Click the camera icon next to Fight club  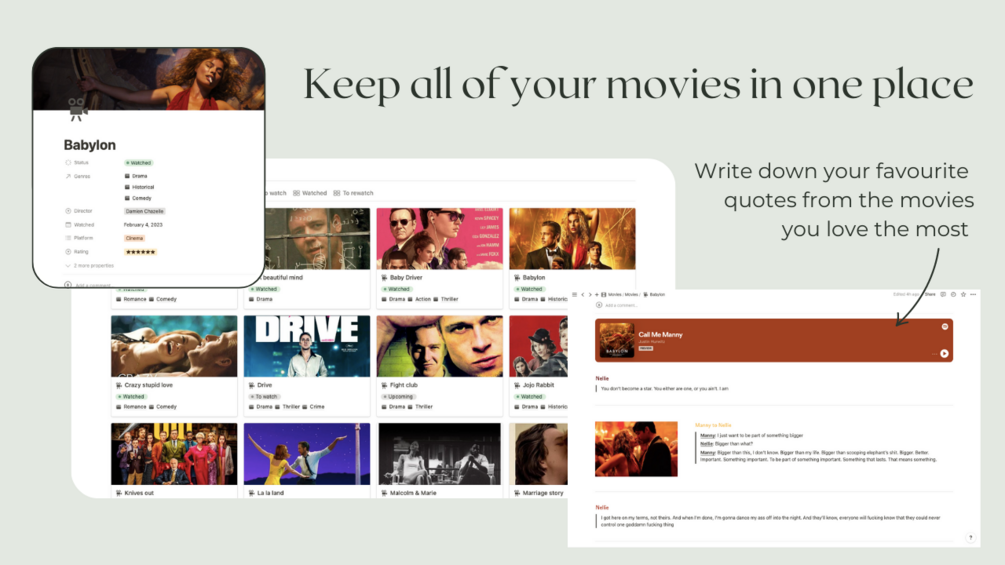coord(385,386)
